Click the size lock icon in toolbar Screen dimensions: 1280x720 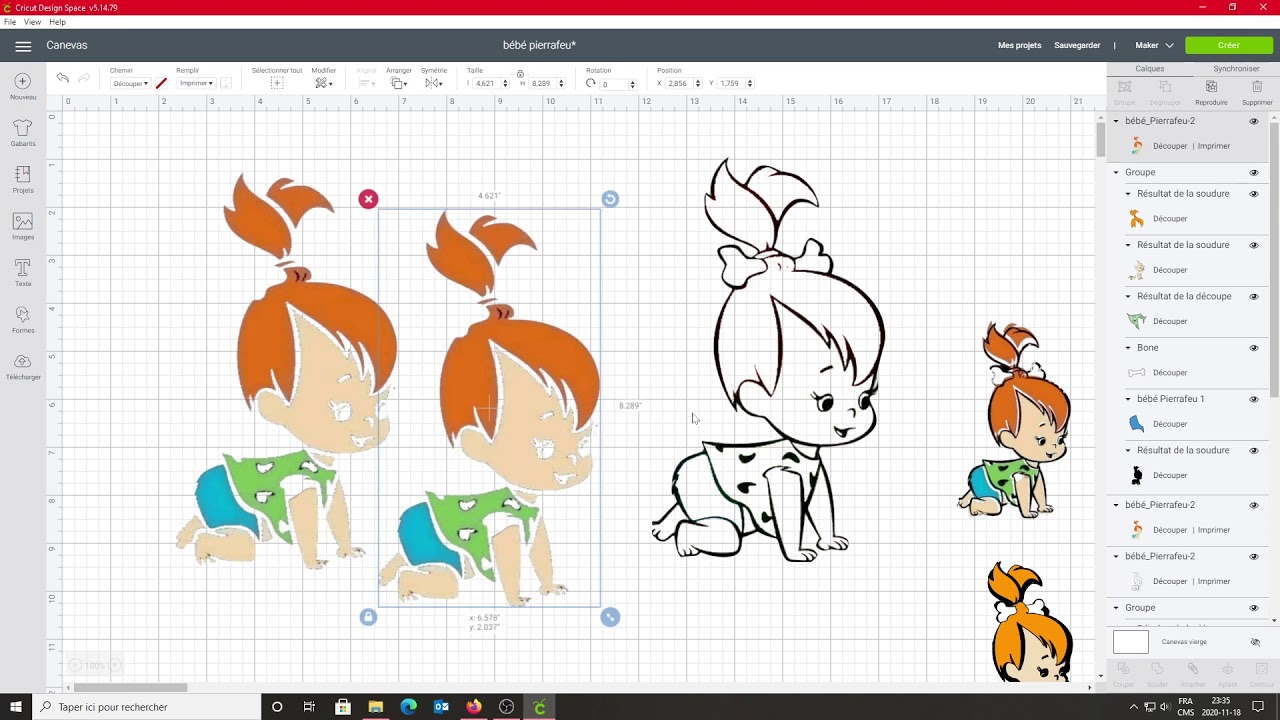[520, 73]
